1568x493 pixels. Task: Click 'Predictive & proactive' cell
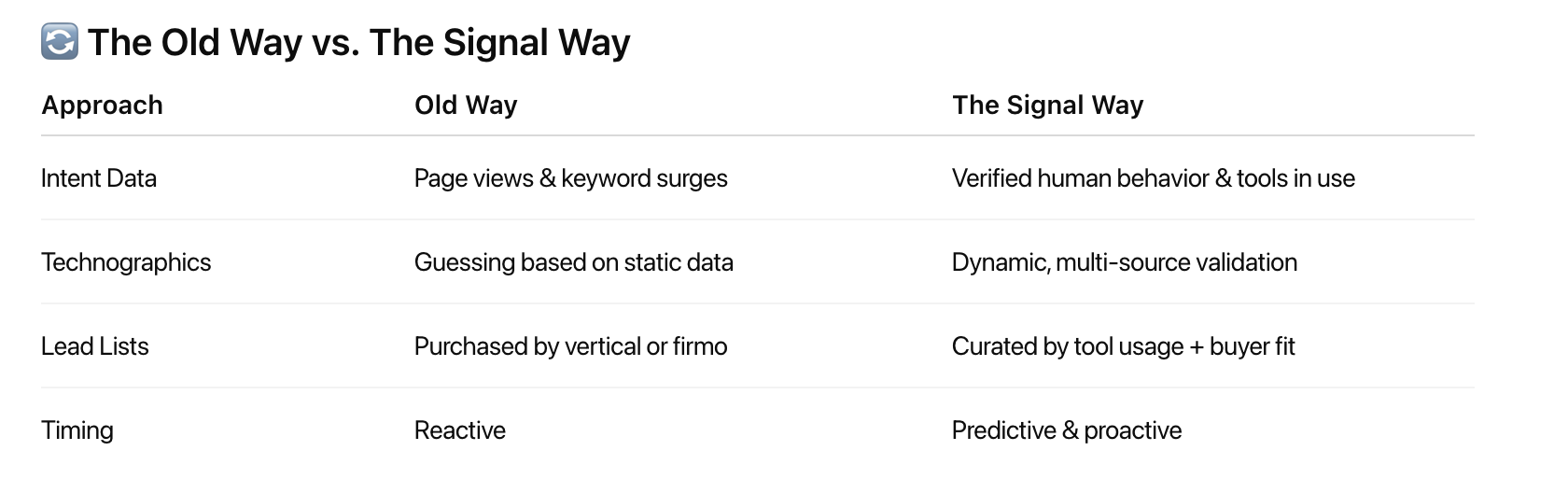coord(1067,430)
